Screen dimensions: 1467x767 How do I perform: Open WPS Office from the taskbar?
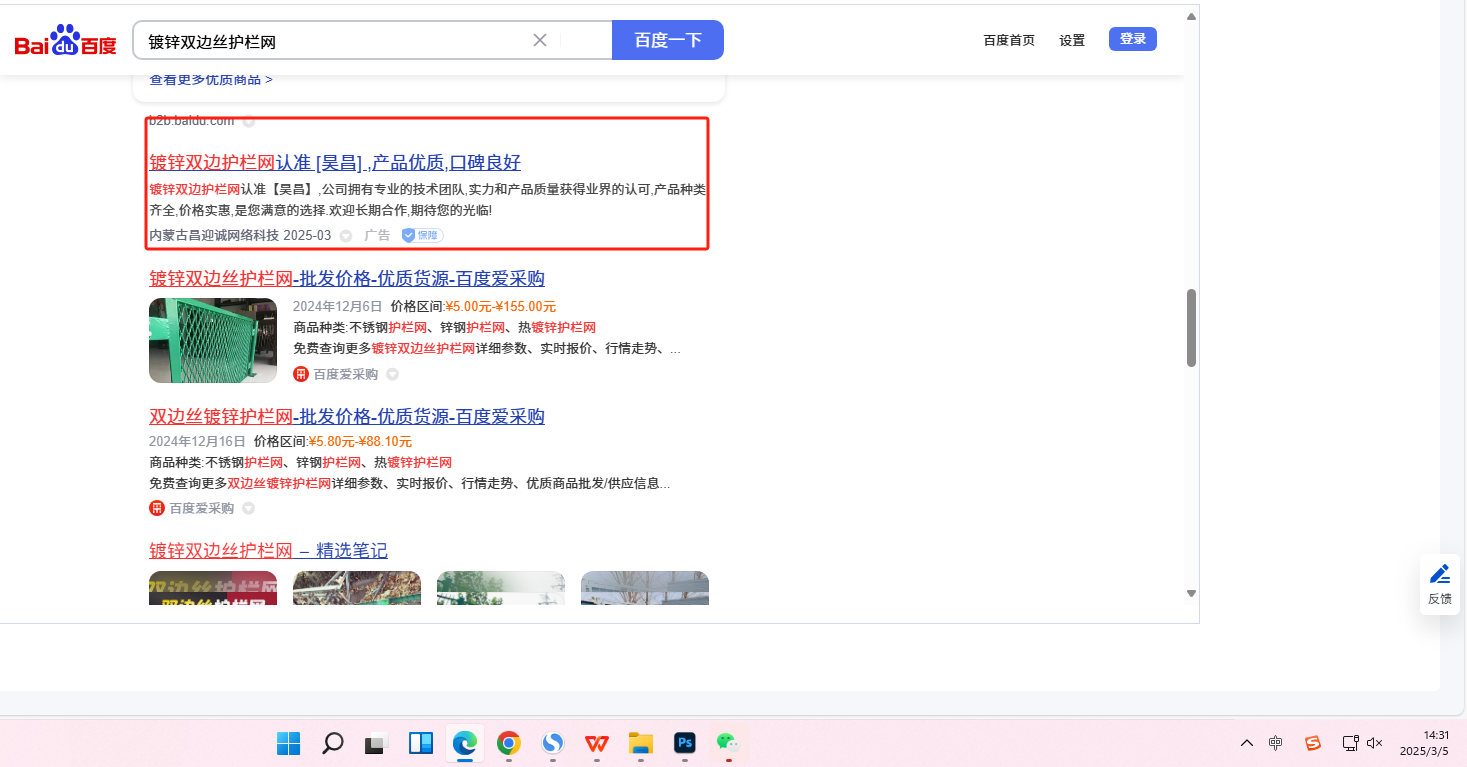(597, 743)
